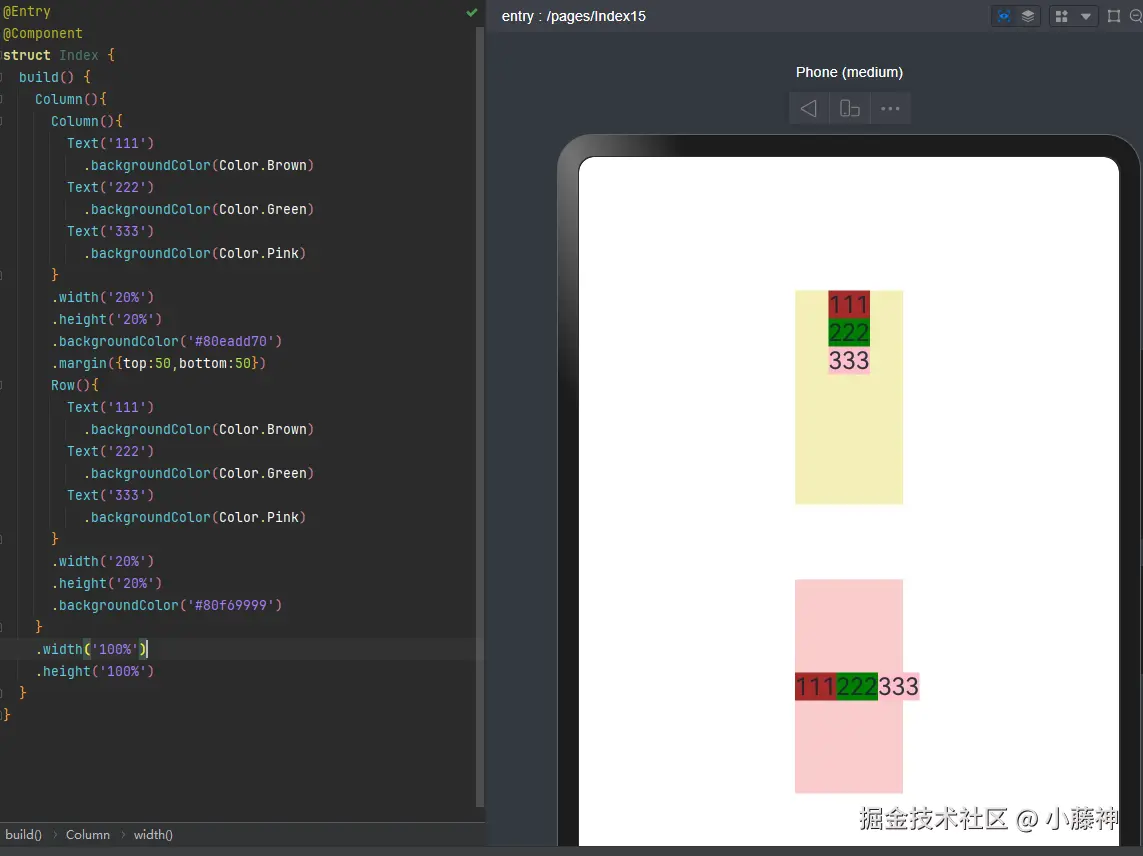Screen dimensions: 1143x856
Task: Click the .width('100%') code line
Action: click(x=92, y=649)
